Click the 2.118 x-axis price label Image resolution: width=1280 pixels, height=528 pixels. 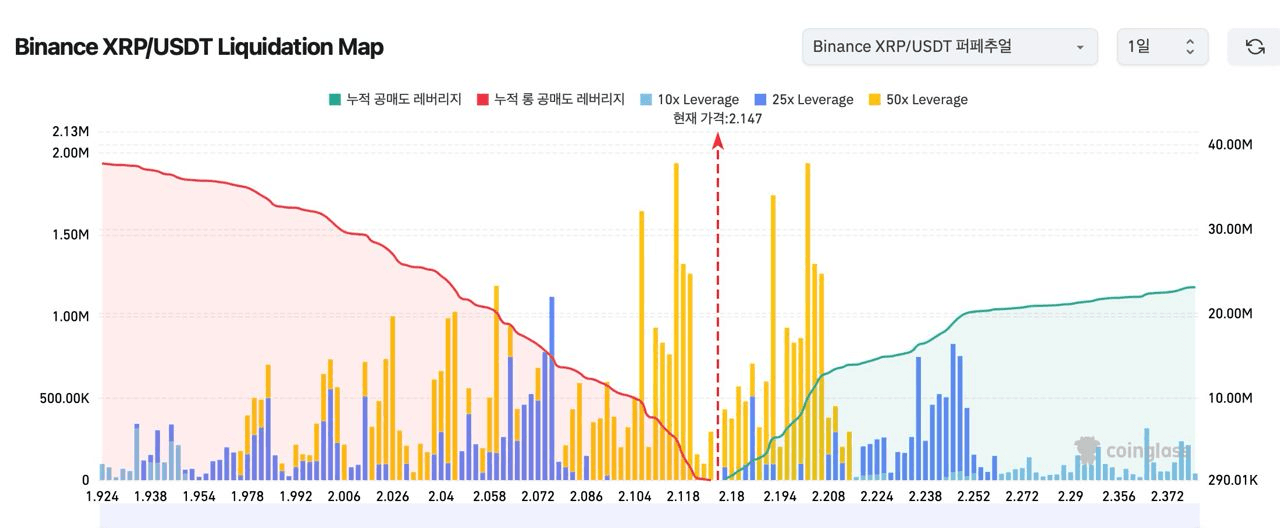(x=682, y=496)
